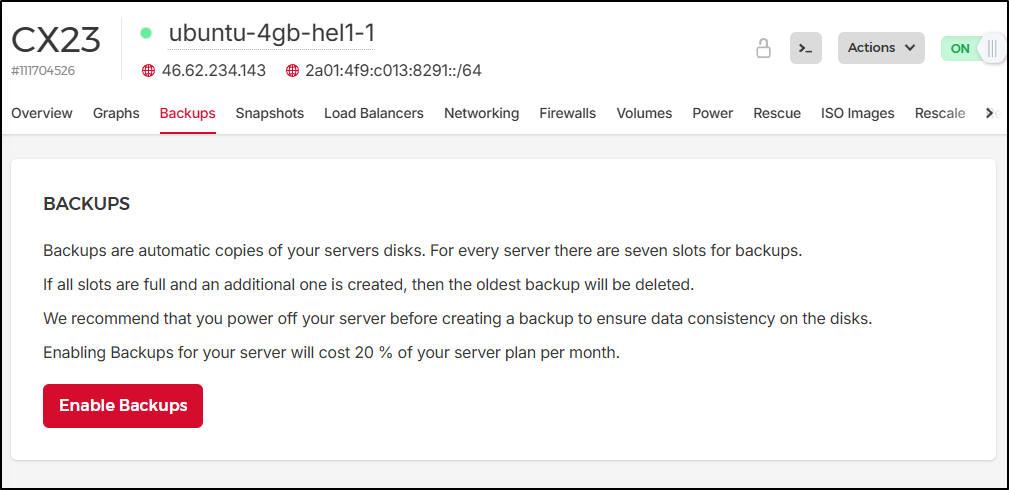Viewport: 1009px width, 490px height.
Task: Open the Firewalls tab
Action: coord(568,113)
